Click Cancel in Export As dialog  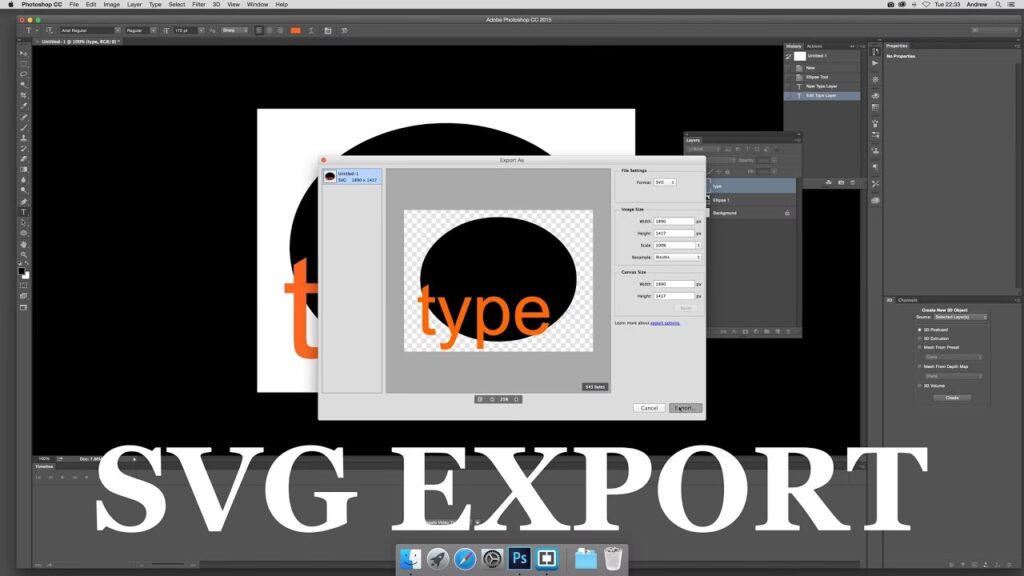click(x=649, y=408)
